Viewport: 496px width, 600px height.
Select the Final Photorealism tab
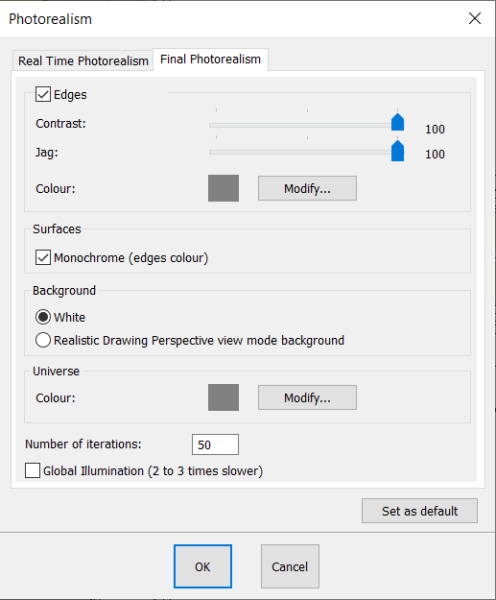[x=210, y=59]
